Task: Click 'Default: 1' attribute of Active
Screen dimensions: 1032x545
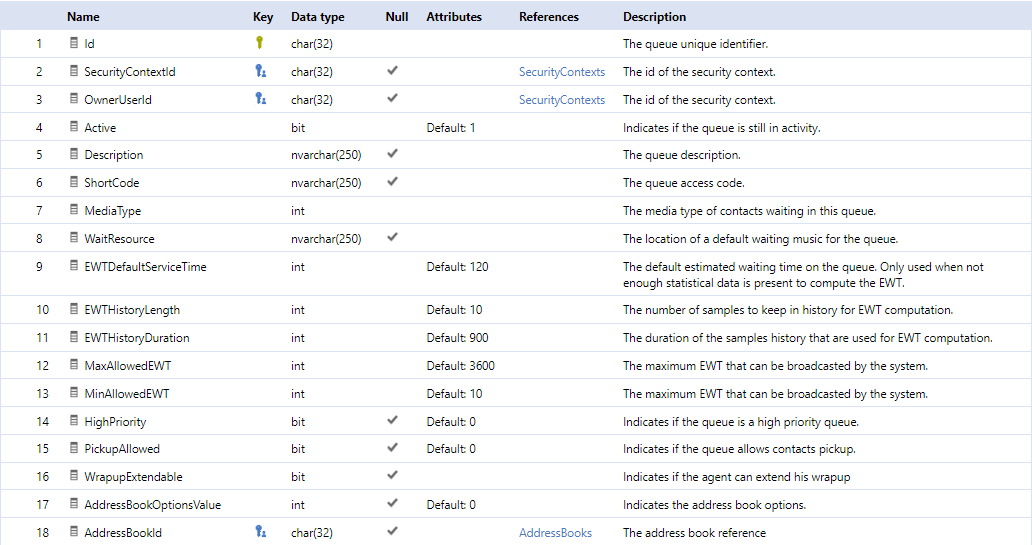Action: coord(451,128)
